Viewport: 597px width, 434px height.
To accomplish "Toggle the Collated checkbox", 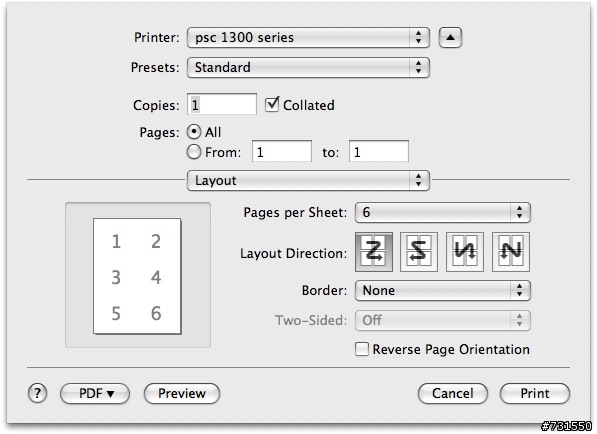I will [272, 104].
